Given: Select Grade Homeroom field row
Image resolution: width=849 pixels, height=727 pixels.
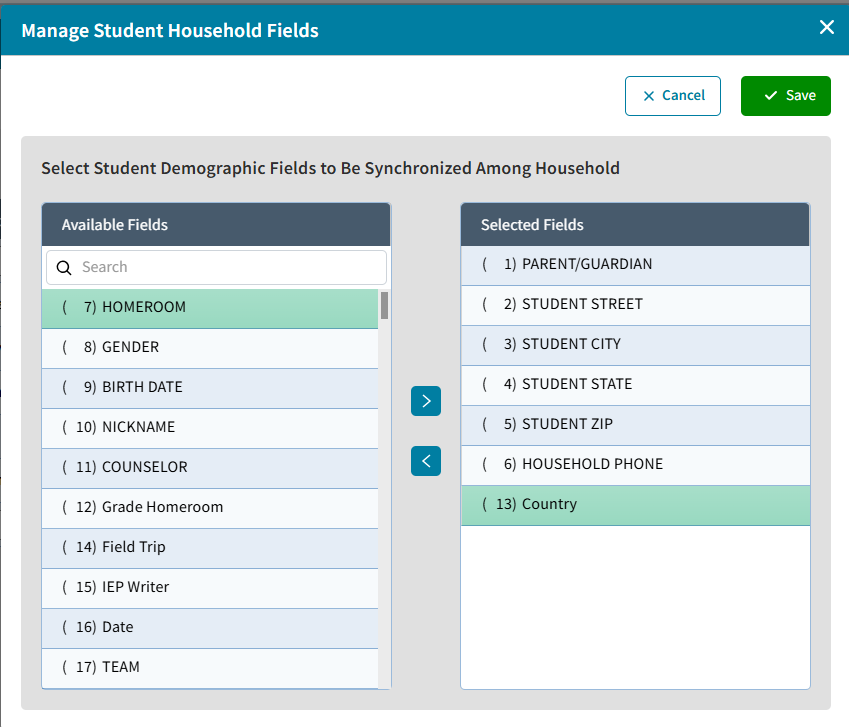Looking at the screenshot, I should coord(210,509).
